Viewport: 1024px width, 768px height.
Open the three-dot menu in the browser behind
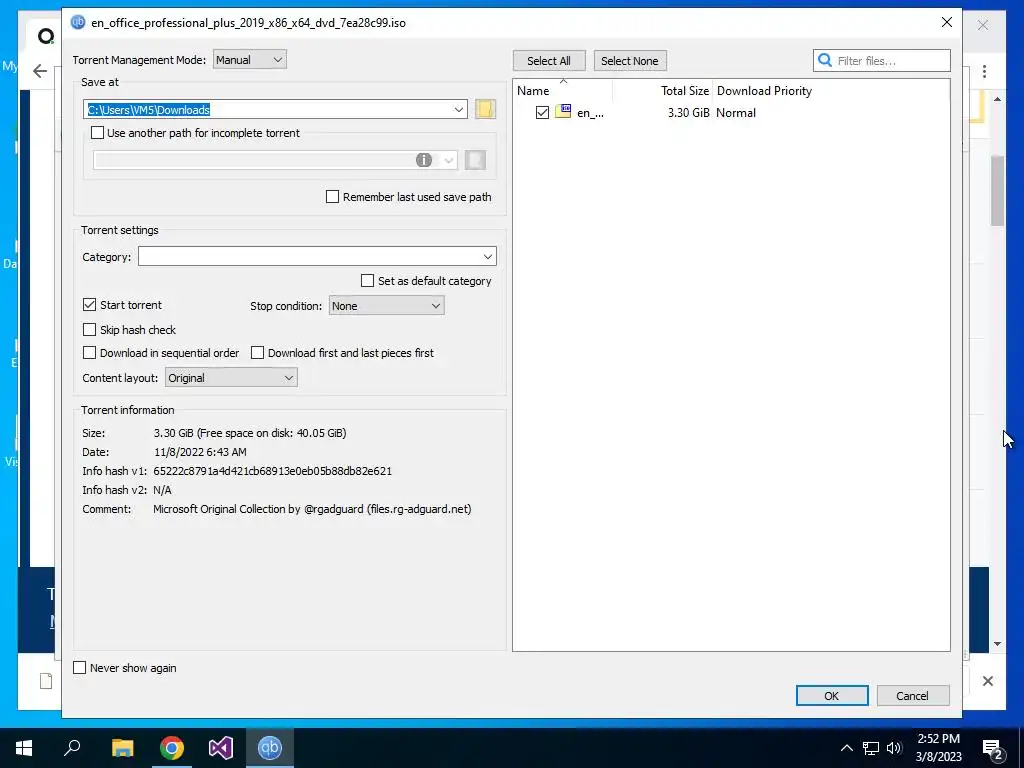point(984,71)
